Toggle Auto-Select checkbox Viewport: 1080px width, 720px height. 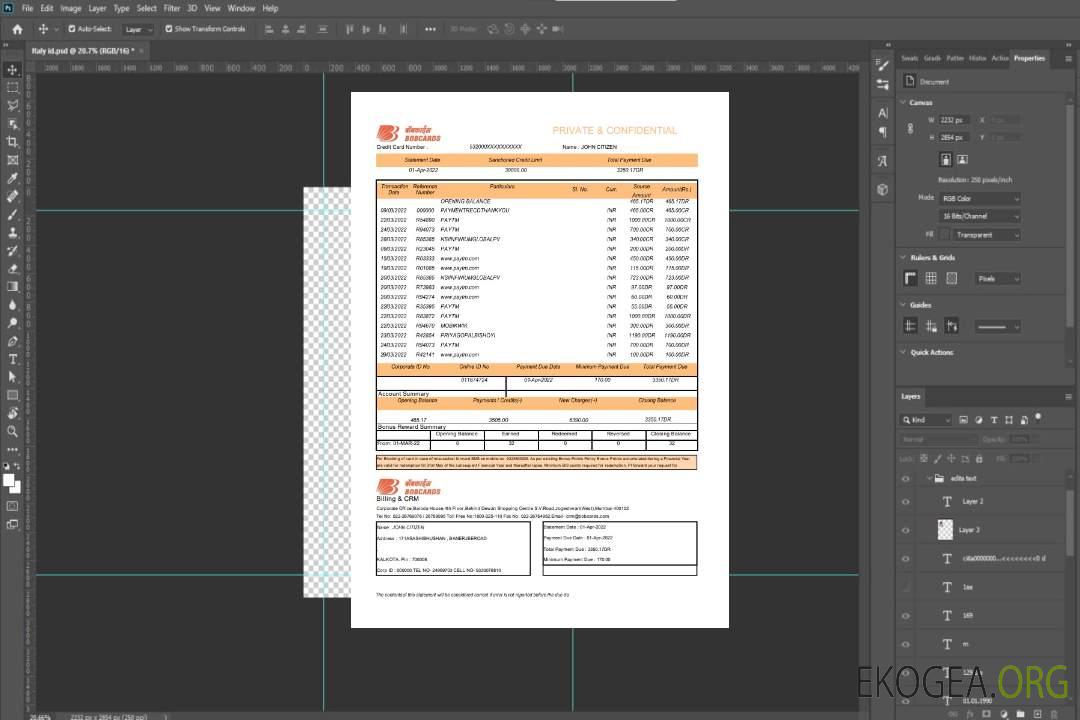tap(72, 29)
